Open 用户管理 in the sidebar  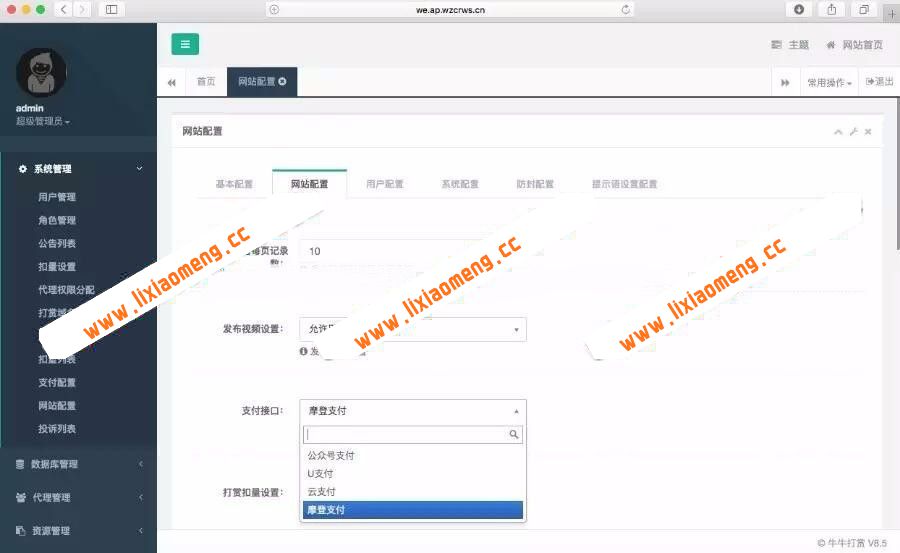(57, 197)
